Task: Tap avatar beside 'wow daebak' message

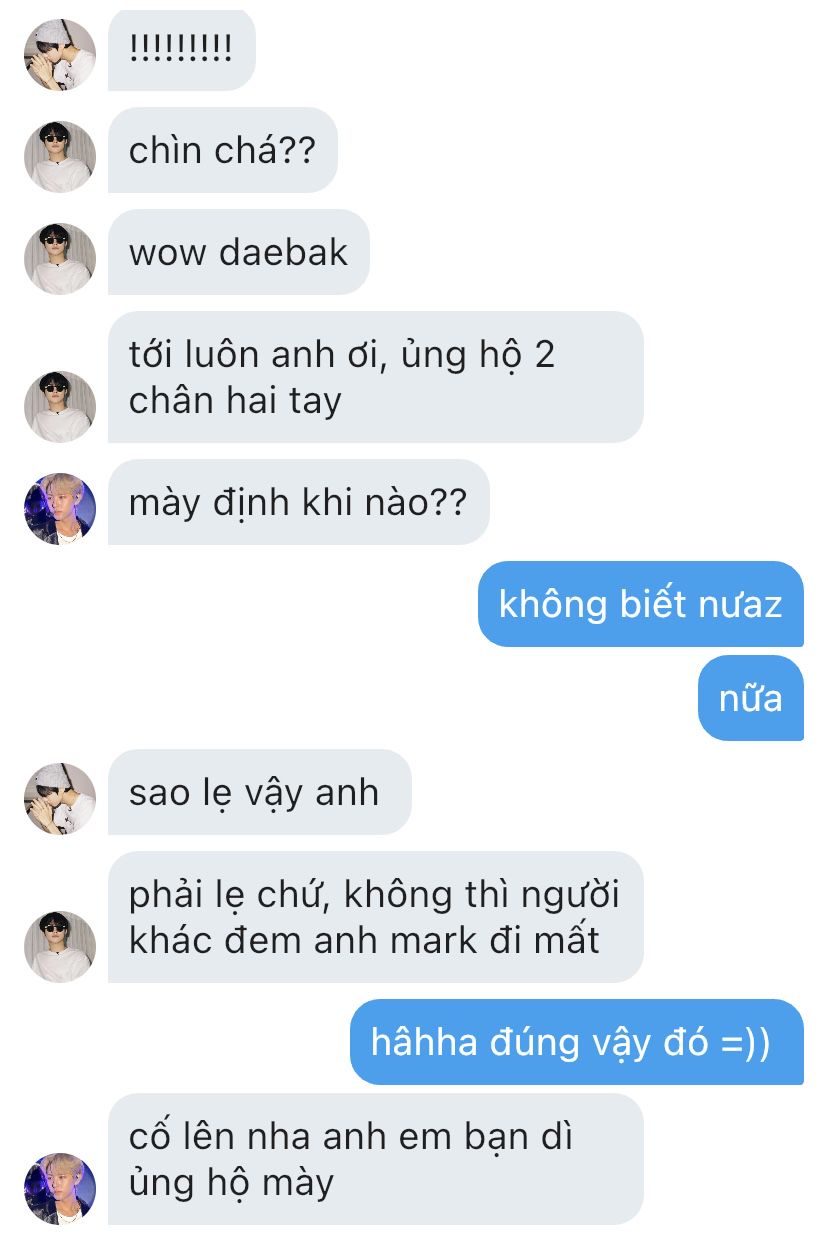Action: point(60,258)
